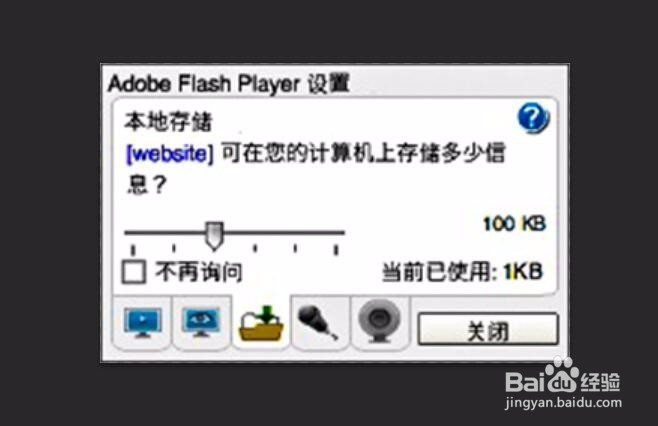Click the 100 KB storage value label
This screenshot has height=426, width=658.
tap(514, 224)
